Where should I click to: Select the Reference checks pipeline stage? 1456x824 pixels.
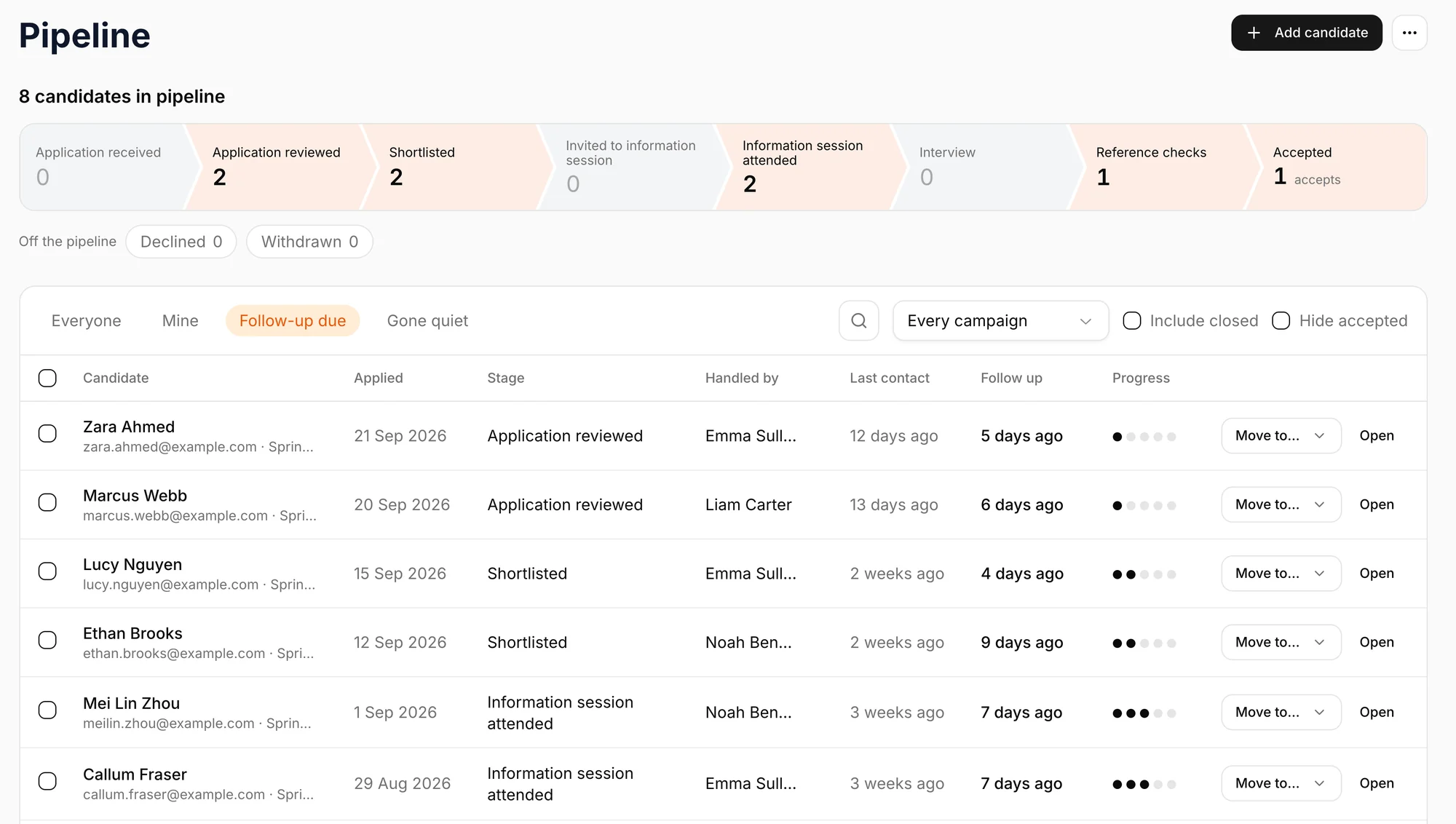[x=1164, y=167]
